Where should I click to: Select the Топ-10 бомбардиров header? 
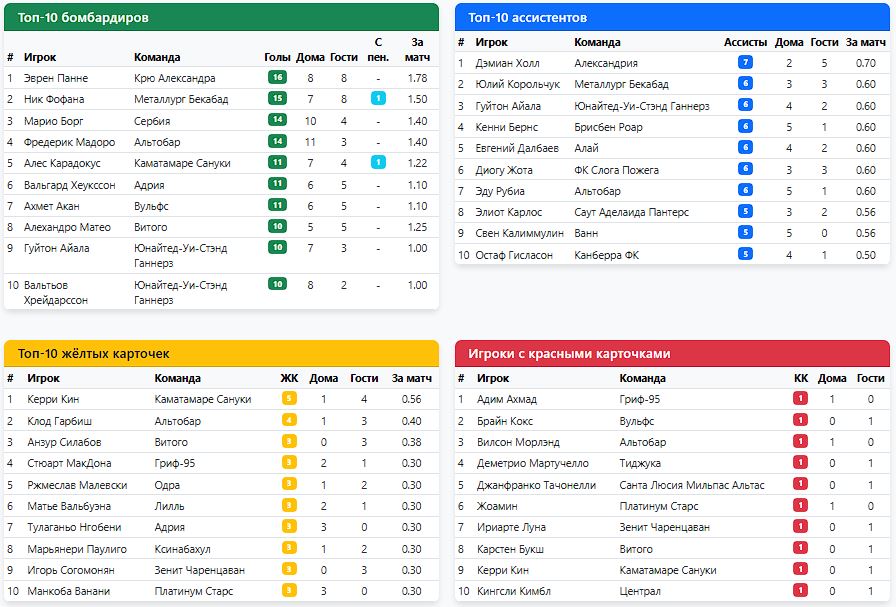pyautogui.click(x=84, y=18)
